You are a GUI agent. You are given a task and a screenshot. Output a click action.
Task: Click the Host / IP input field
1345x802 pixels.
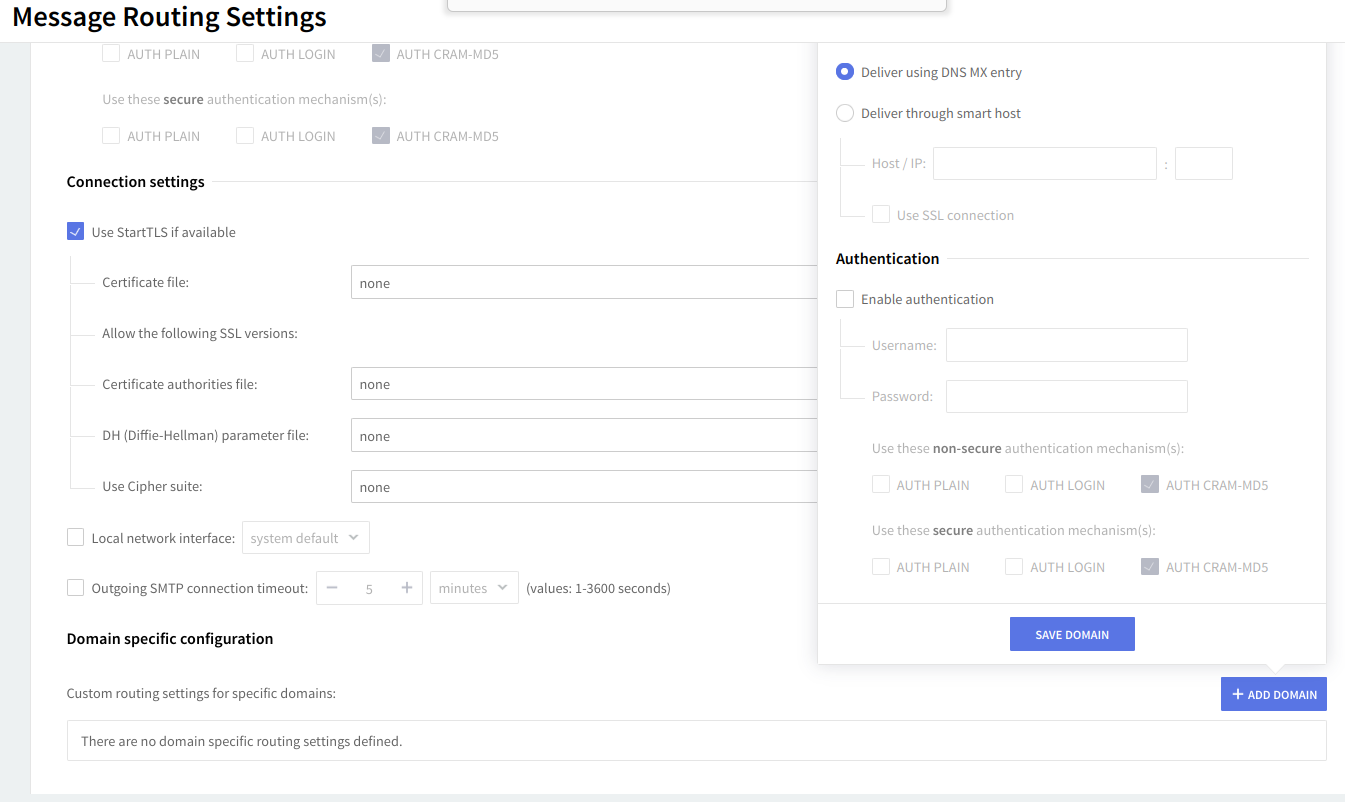click(1044, 164)
